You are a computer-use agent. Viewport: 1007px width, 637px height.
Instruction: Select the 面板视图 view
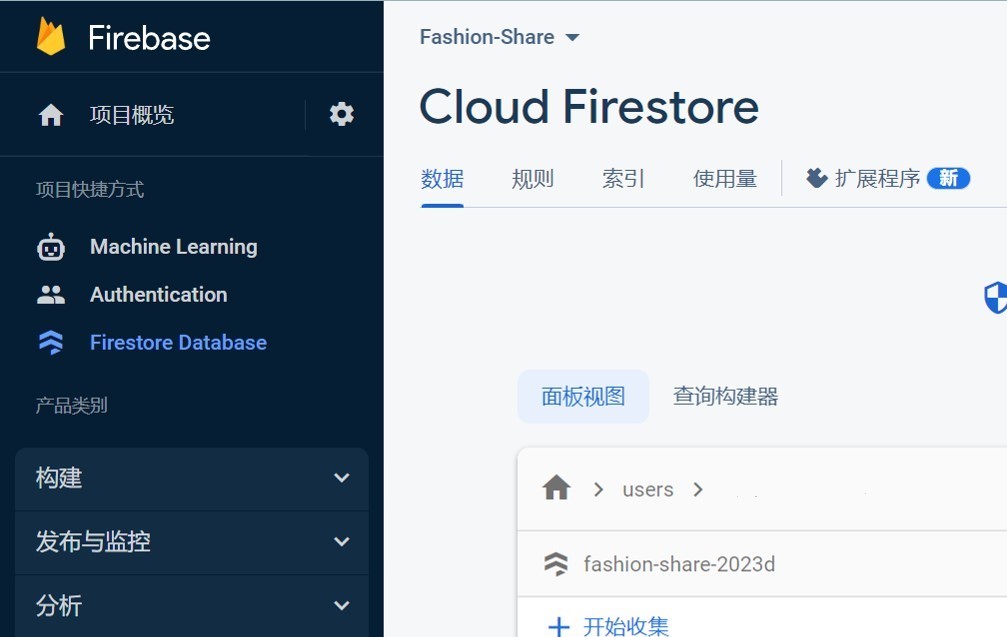click(583, 396)
